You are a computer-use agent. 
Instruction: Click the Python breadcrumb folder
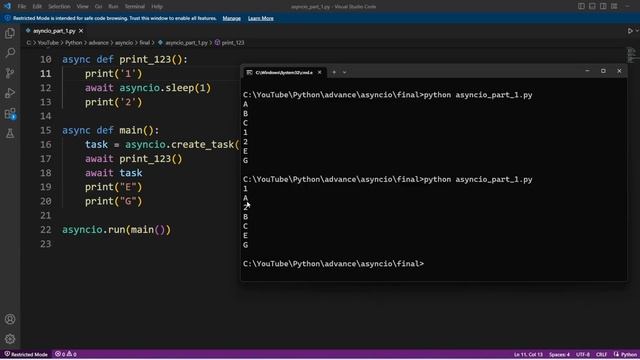tap(74, 42)
